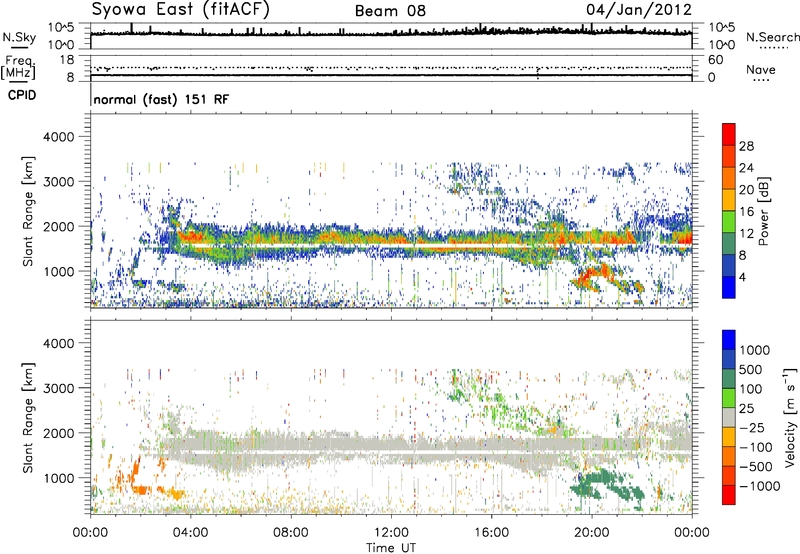Click the 'N.Search' legend label
The height and width of the screenshot is (554, 800).
pyautogui.click(x=772, y=37)
